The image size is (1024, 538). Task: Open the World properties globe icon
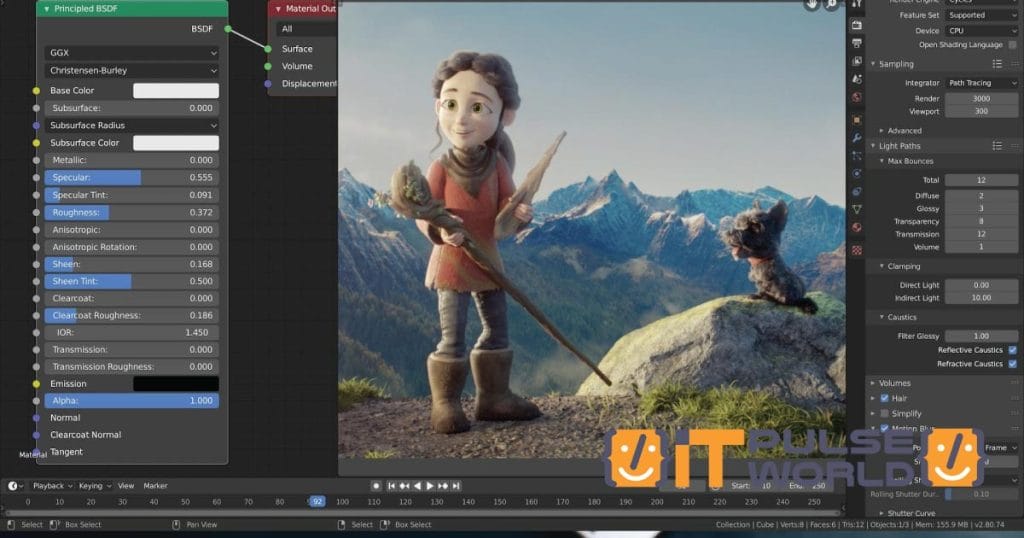coord(856,97)
